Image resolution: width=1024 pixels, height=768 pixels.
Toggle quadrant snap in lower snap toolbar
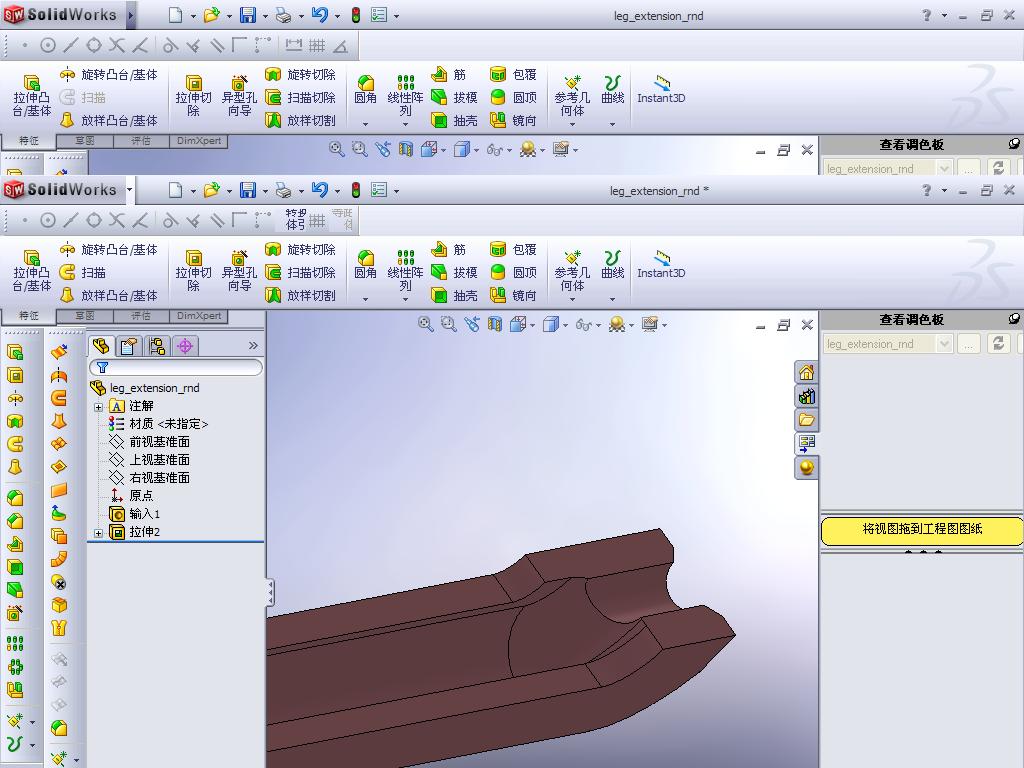coord(94,220)
